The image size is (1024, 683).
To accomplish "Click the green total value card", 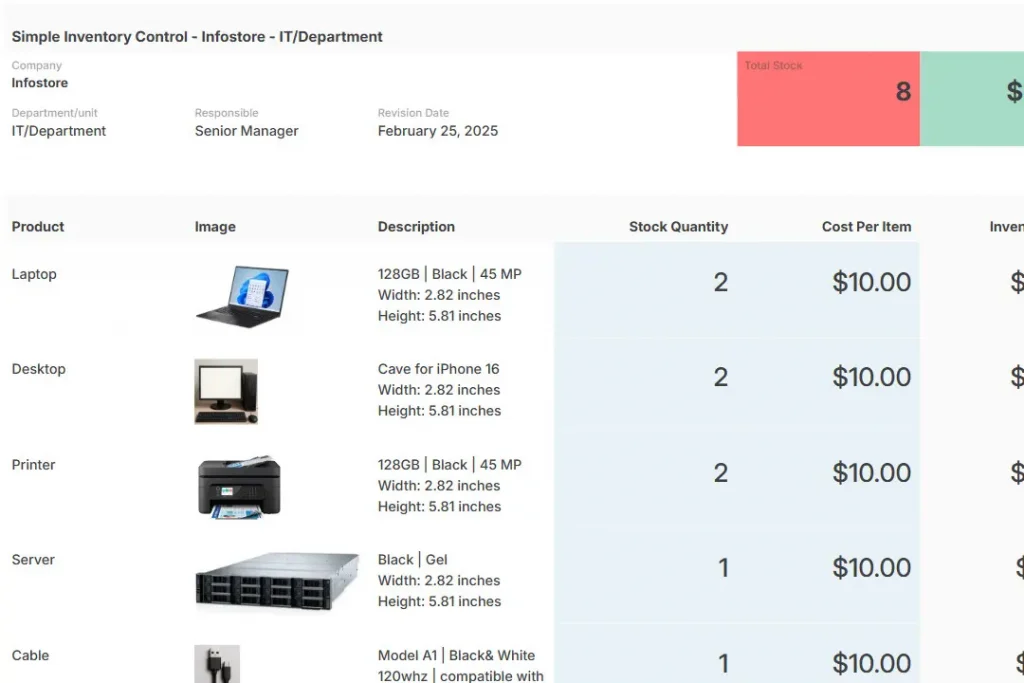I will pos(972,99).
